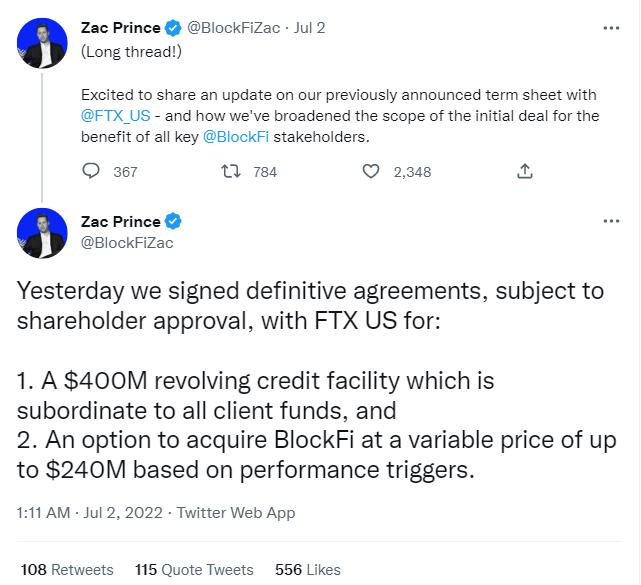Click the retweet icon on first tweet
641x585 pixels.
pos(229,172)
